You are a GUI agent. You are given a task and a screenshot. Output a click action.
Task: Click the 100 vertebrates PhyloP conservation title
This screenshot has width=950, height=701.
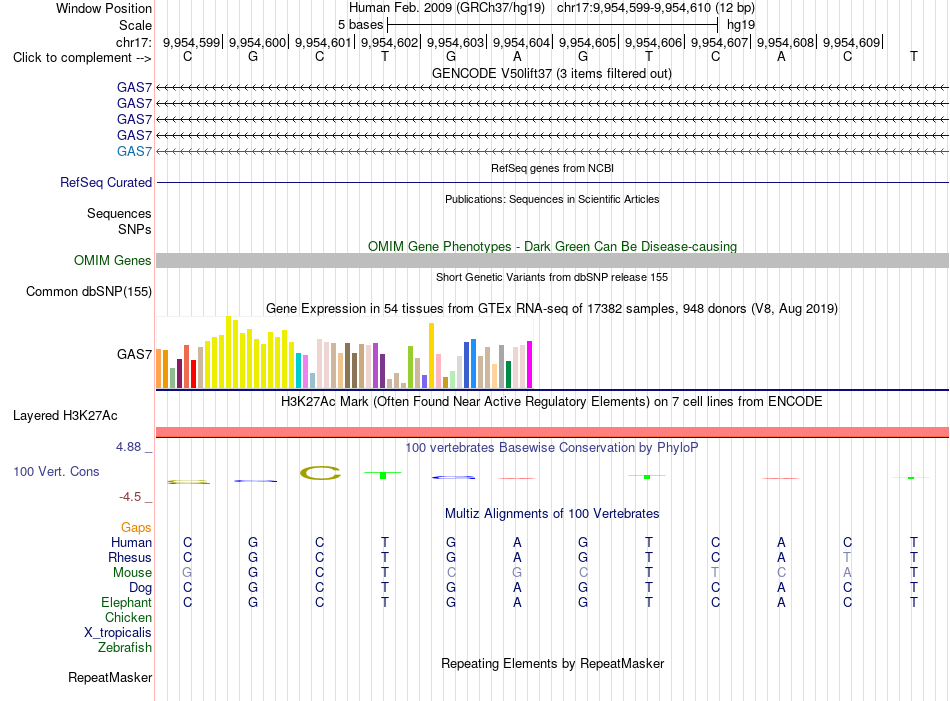tap(551, 448)
